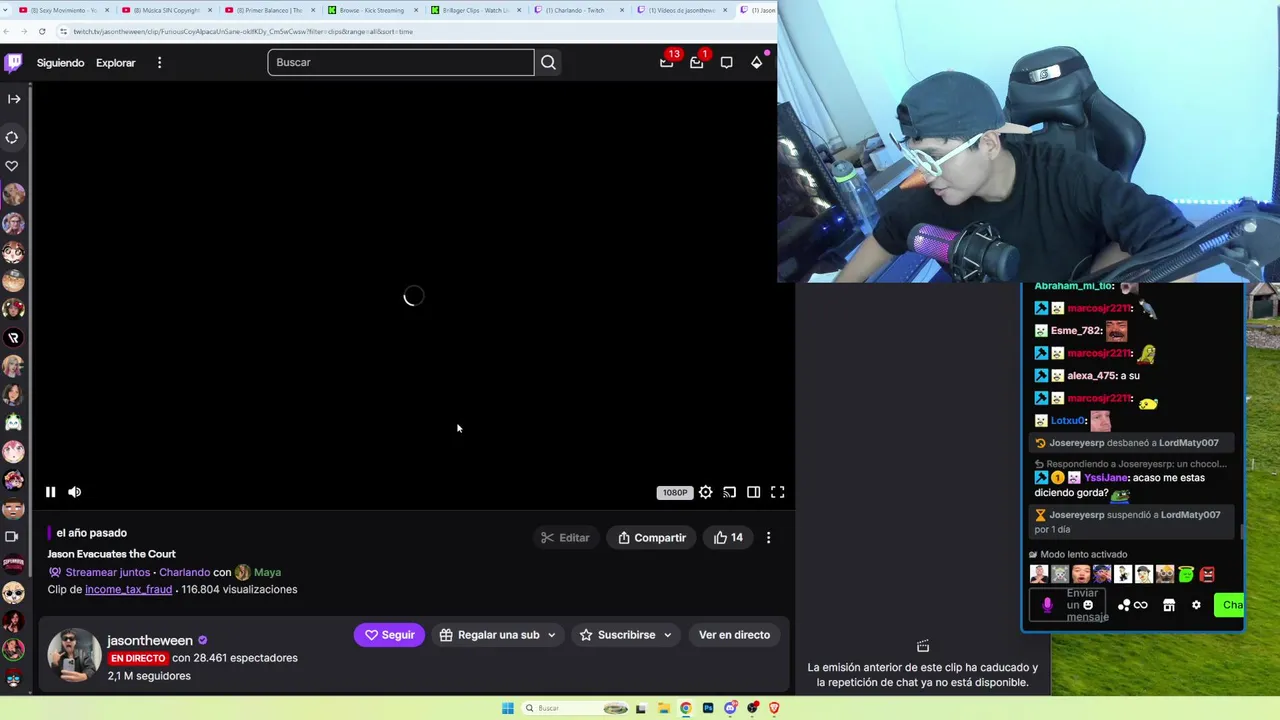Screen dimensions: 1280x720
Task: Open the three-dot menu beside Explorar
Action: [x=159, y=63]
